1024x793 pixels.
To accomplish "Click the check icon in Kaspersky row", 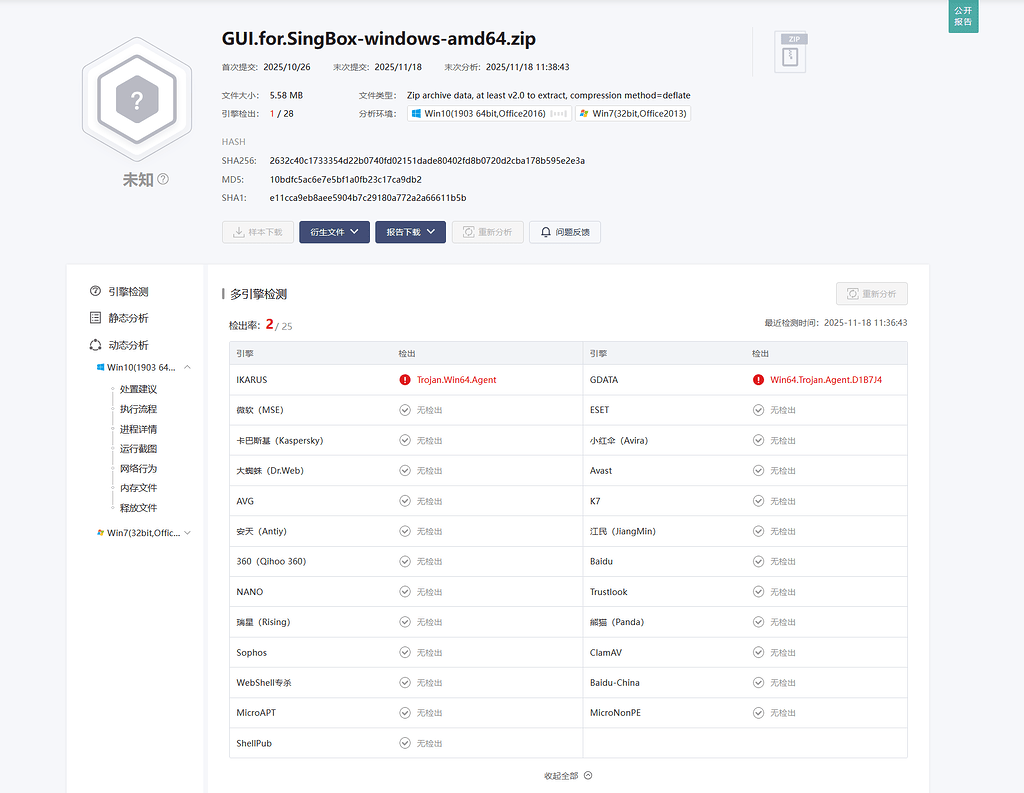I will (x=405, y=440).
